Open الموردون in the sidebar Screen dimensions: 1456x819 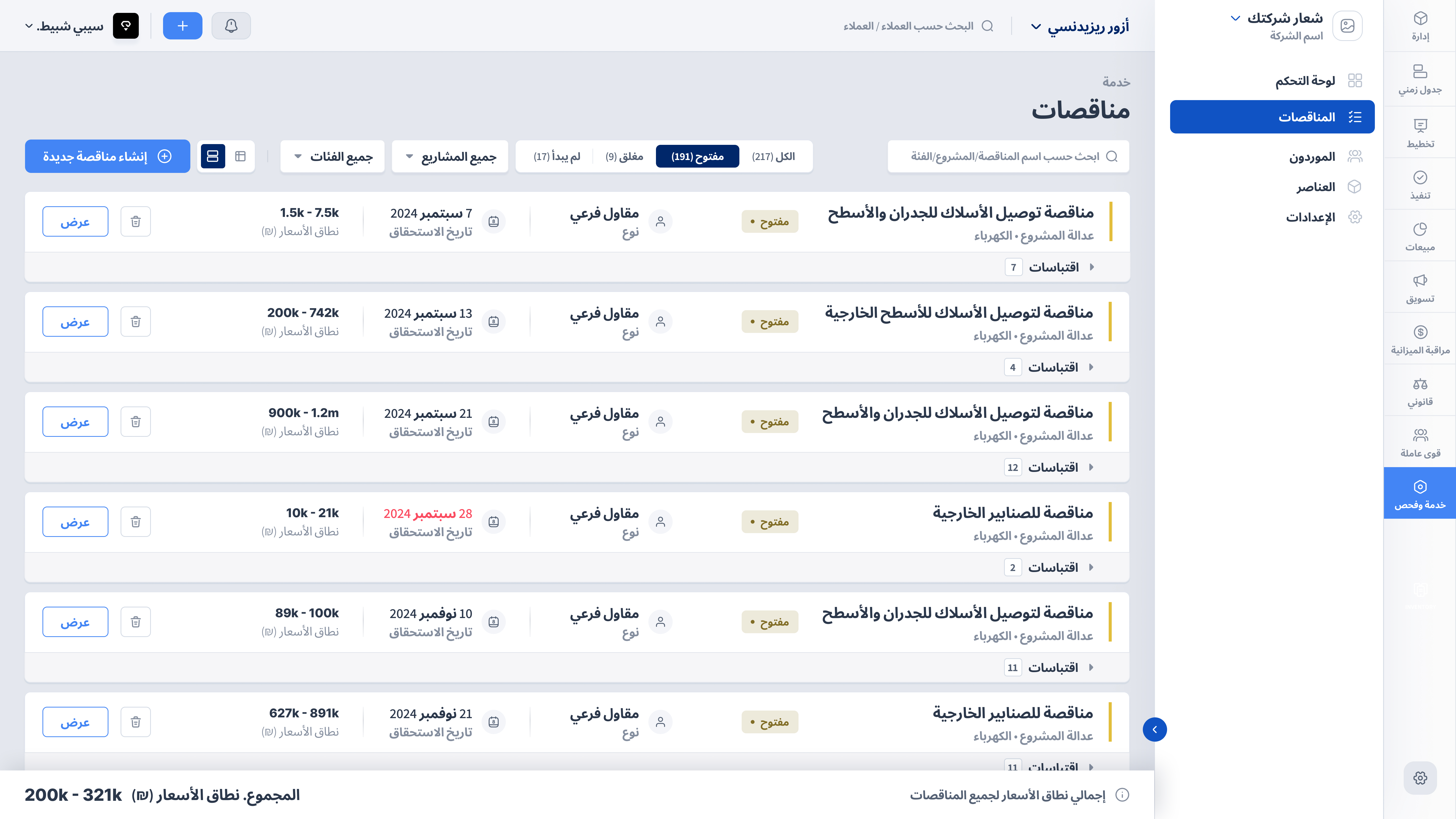pyautogui.click(x=1272, y=156)
